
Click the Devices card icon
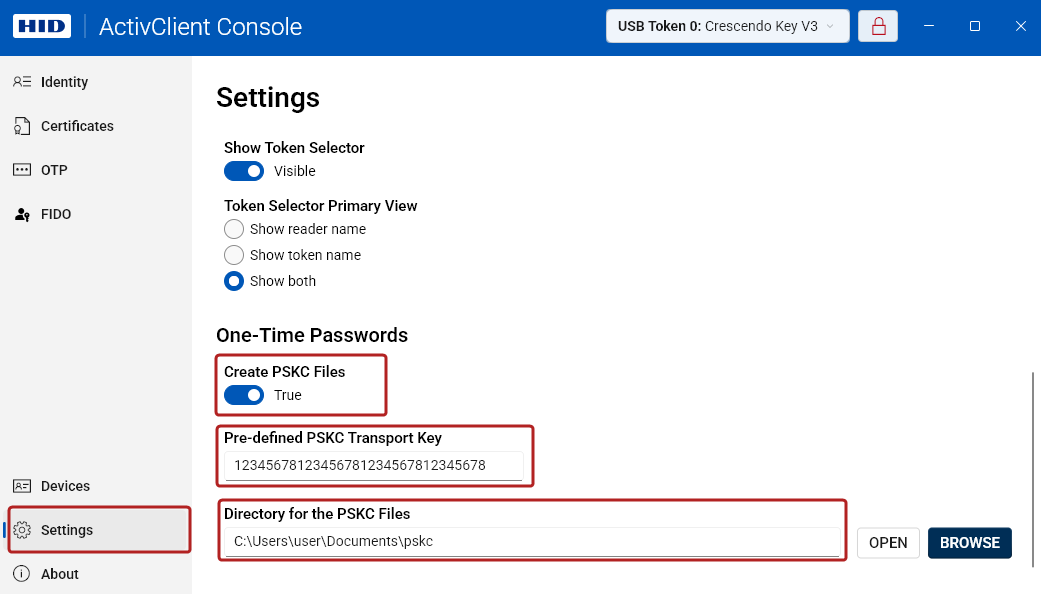point(22,486)
